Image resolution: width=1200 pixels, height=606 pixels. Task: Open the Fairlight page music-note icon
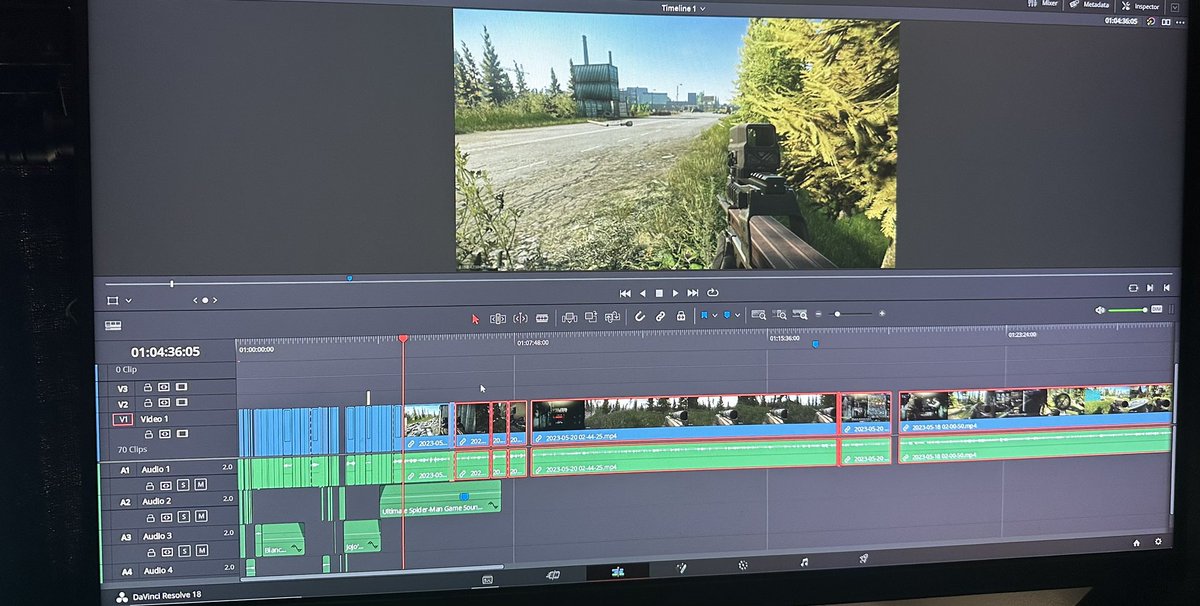[x=804, y=562]
